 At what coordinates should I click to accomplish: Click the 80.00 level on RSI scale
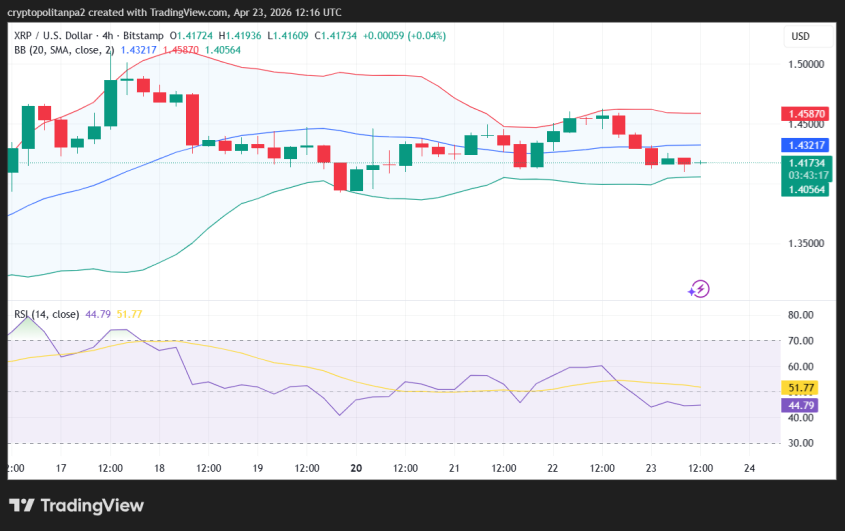pyautogui.click(x=803, y=315)
